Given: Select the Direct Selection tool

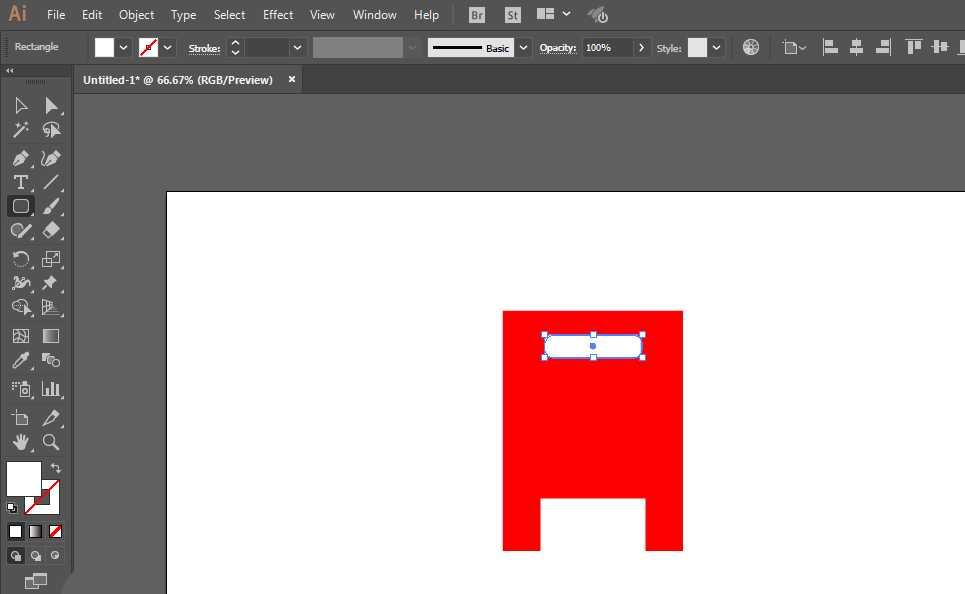Looking at the screenshot, I should coord(51,106).
